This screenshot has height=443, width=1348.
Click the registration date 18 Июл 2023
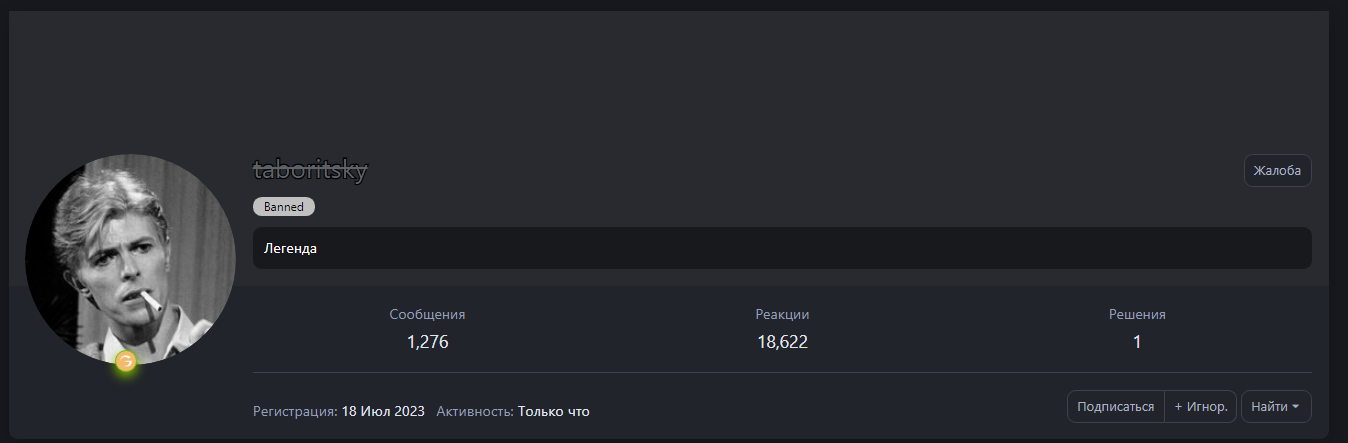[x=383, y=411]
